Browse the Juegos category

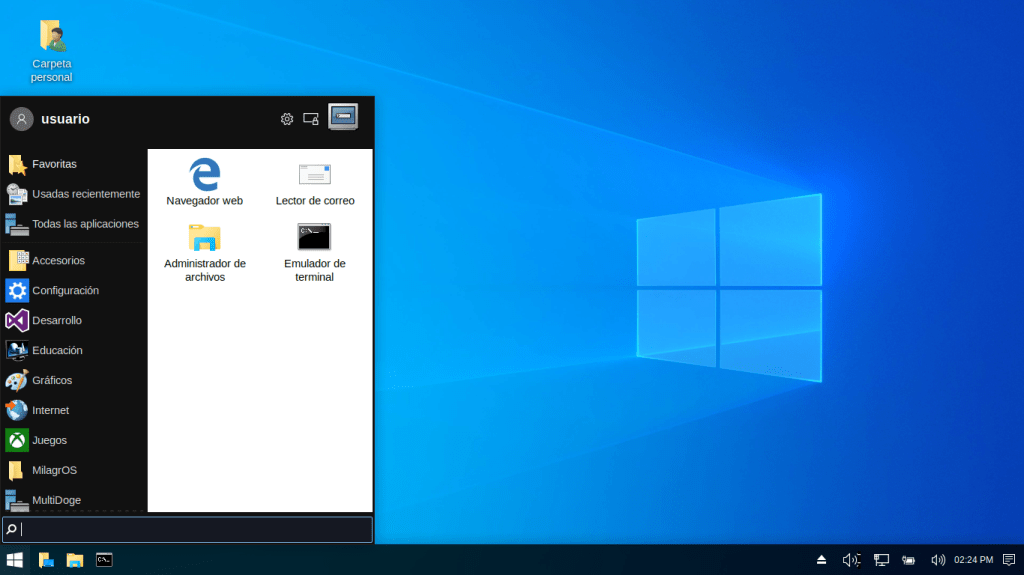[x=49, y=440]
